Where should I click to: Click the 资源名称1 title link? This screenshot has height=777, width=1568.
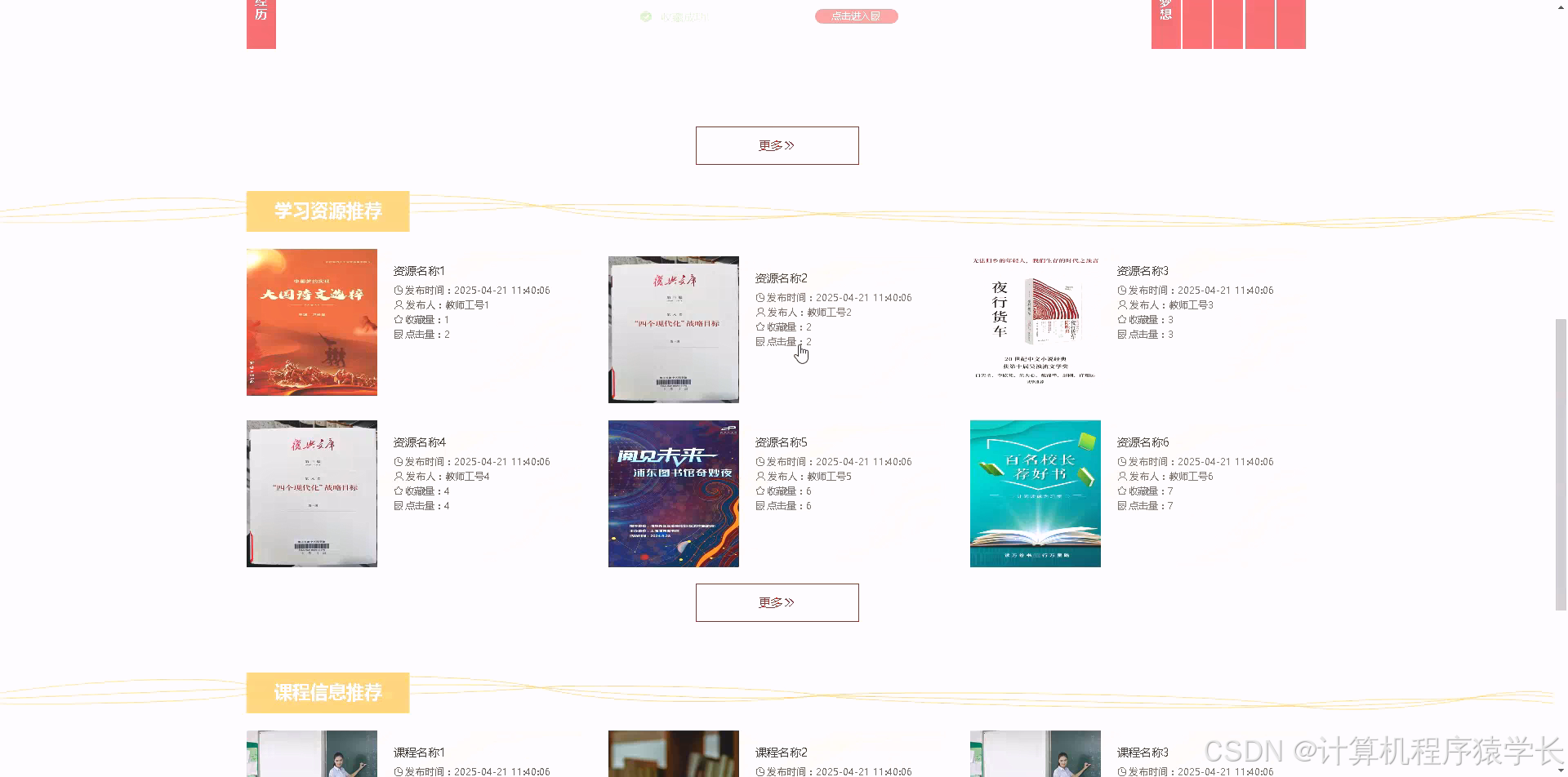tap(419, 270)
